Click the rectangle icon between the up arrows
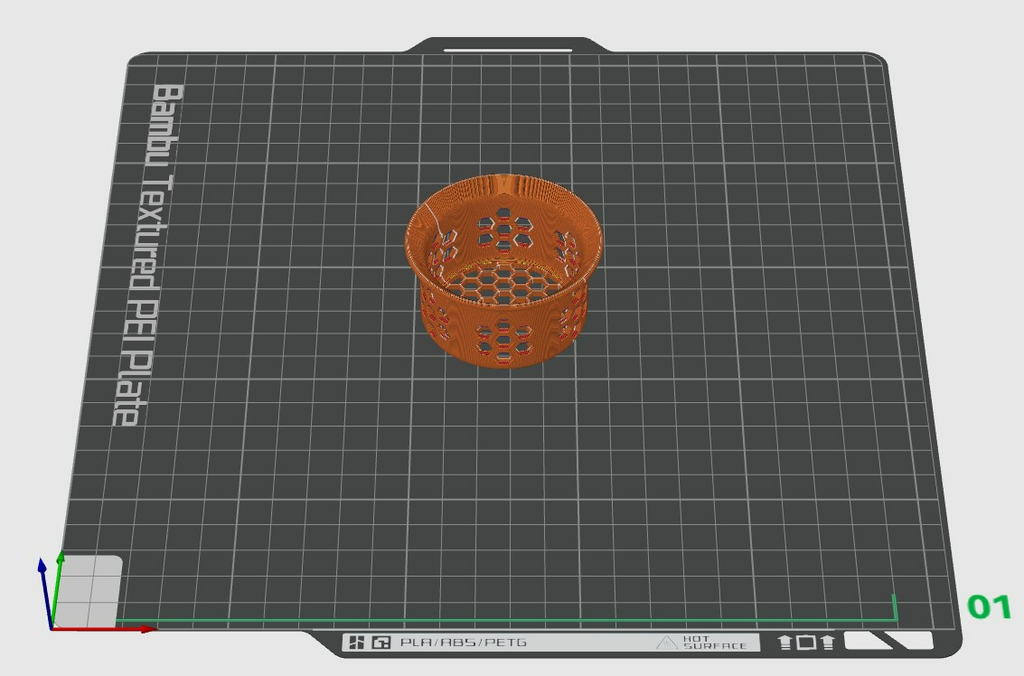 click(x=807, y=642)
